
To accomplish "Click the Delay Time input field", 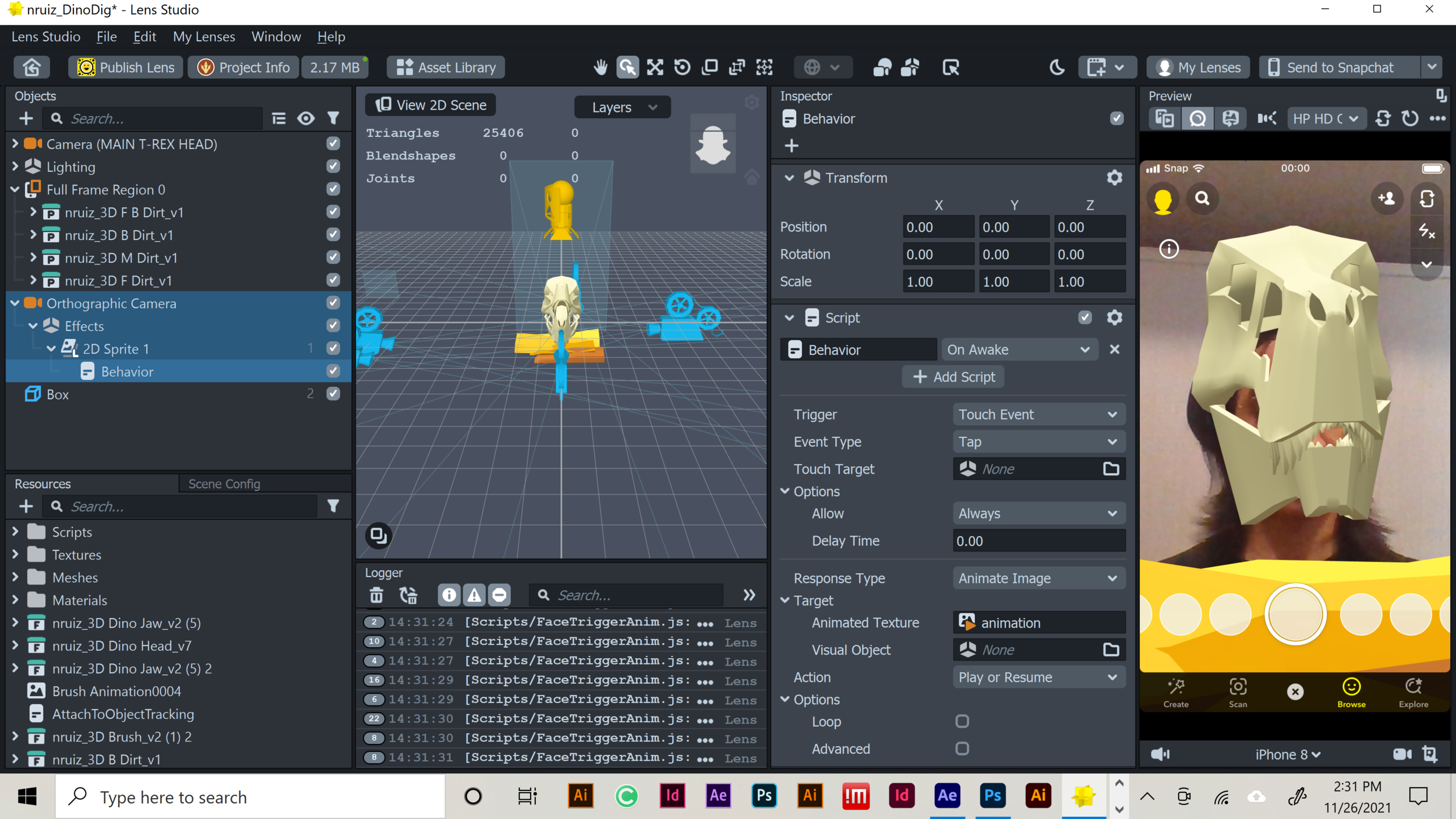I will pos(1038,541).
